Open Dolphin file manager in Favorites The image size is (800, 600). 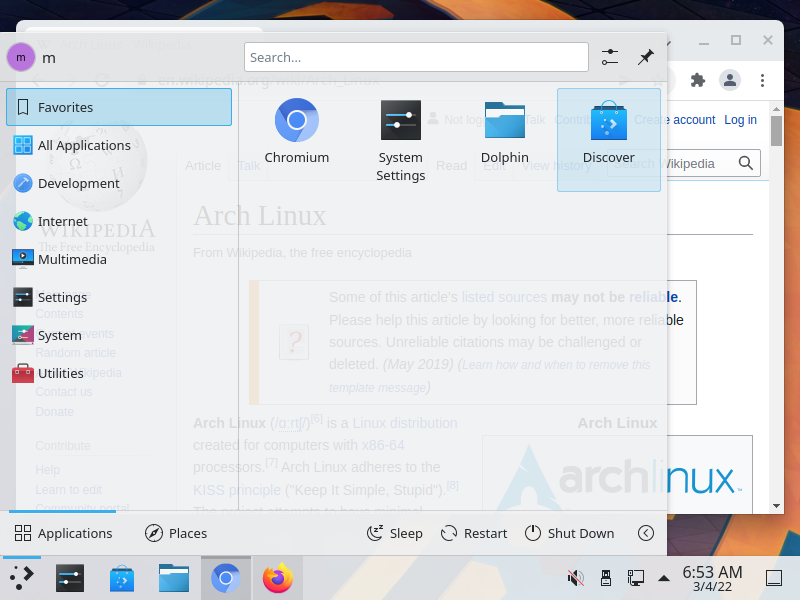point(505,131)
